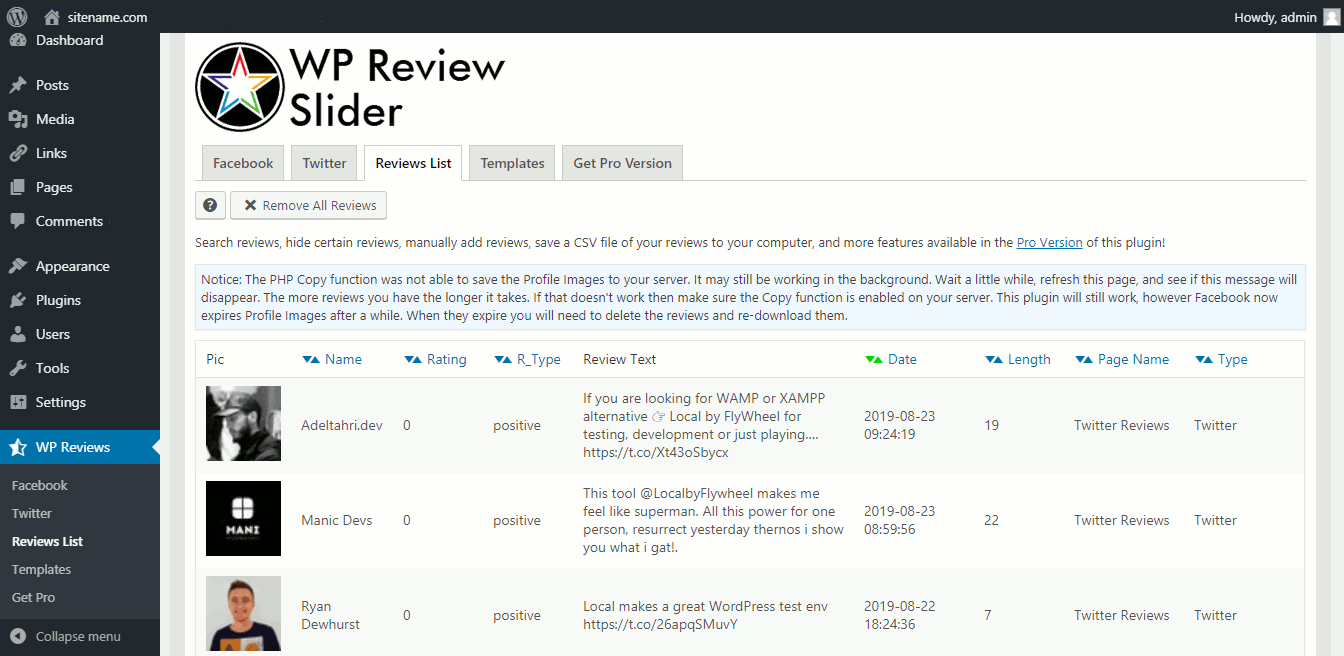Follow the Pro Version link
The width and height of the screenshot is (1344, 656).
1049,242
